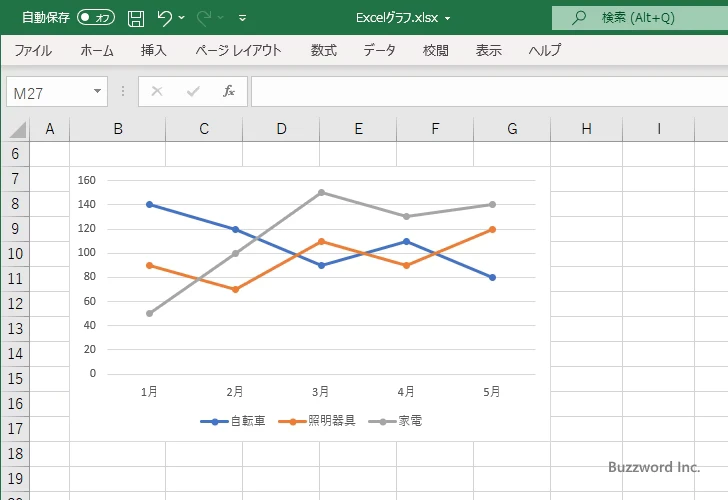
Task: Expand the Redo history dropdown arrow
Action: coord(221,18)
